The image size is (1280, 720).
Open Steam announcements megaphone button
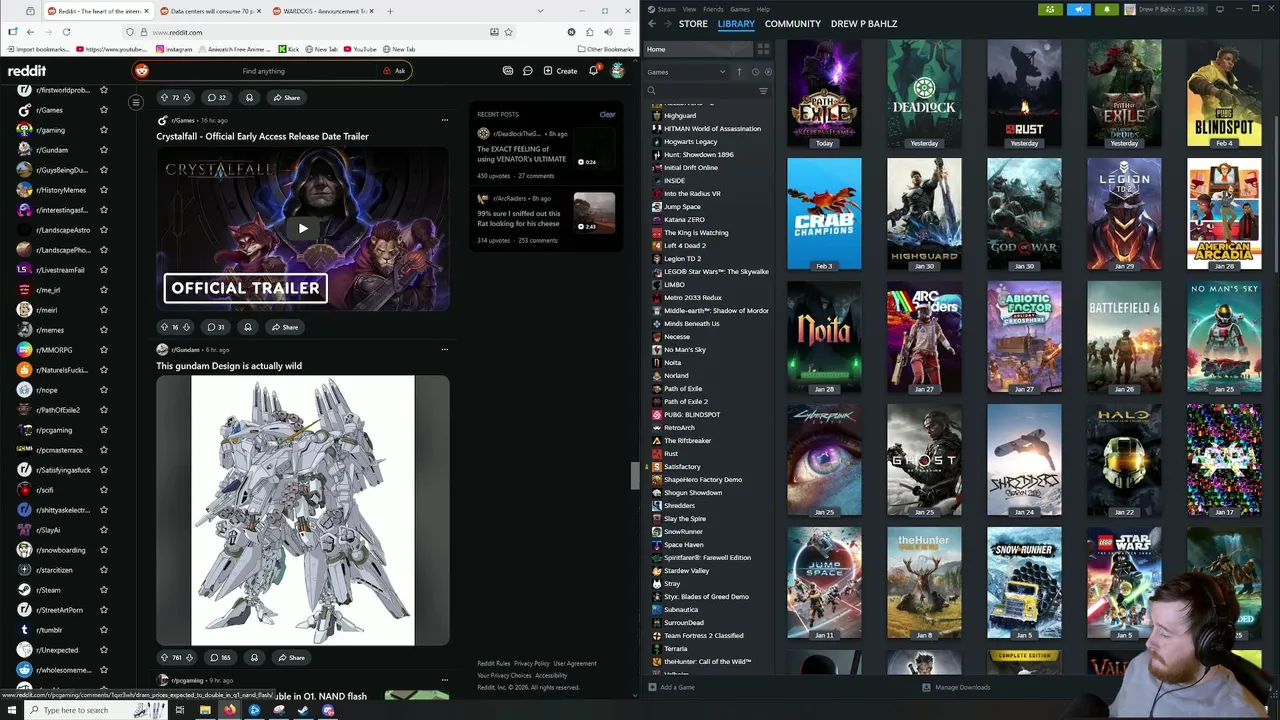click(x=1079, y=9)
